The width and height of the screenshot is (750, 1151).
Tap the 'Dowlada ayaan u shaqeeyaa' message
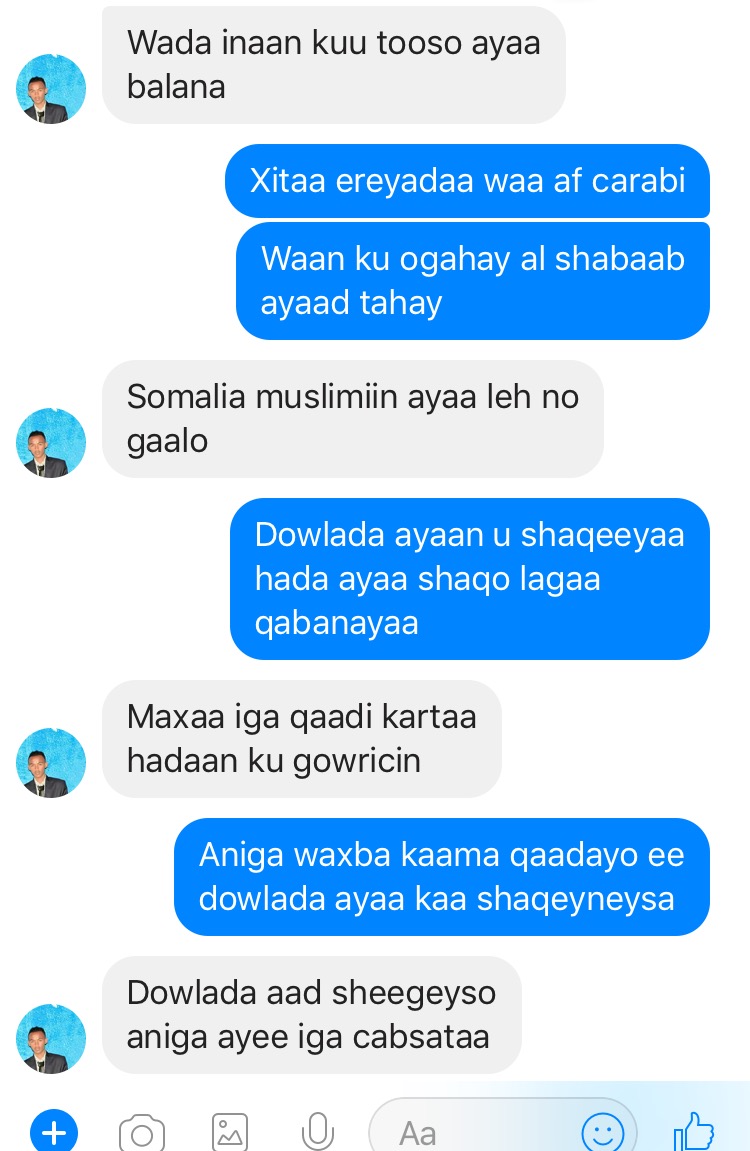470,578
